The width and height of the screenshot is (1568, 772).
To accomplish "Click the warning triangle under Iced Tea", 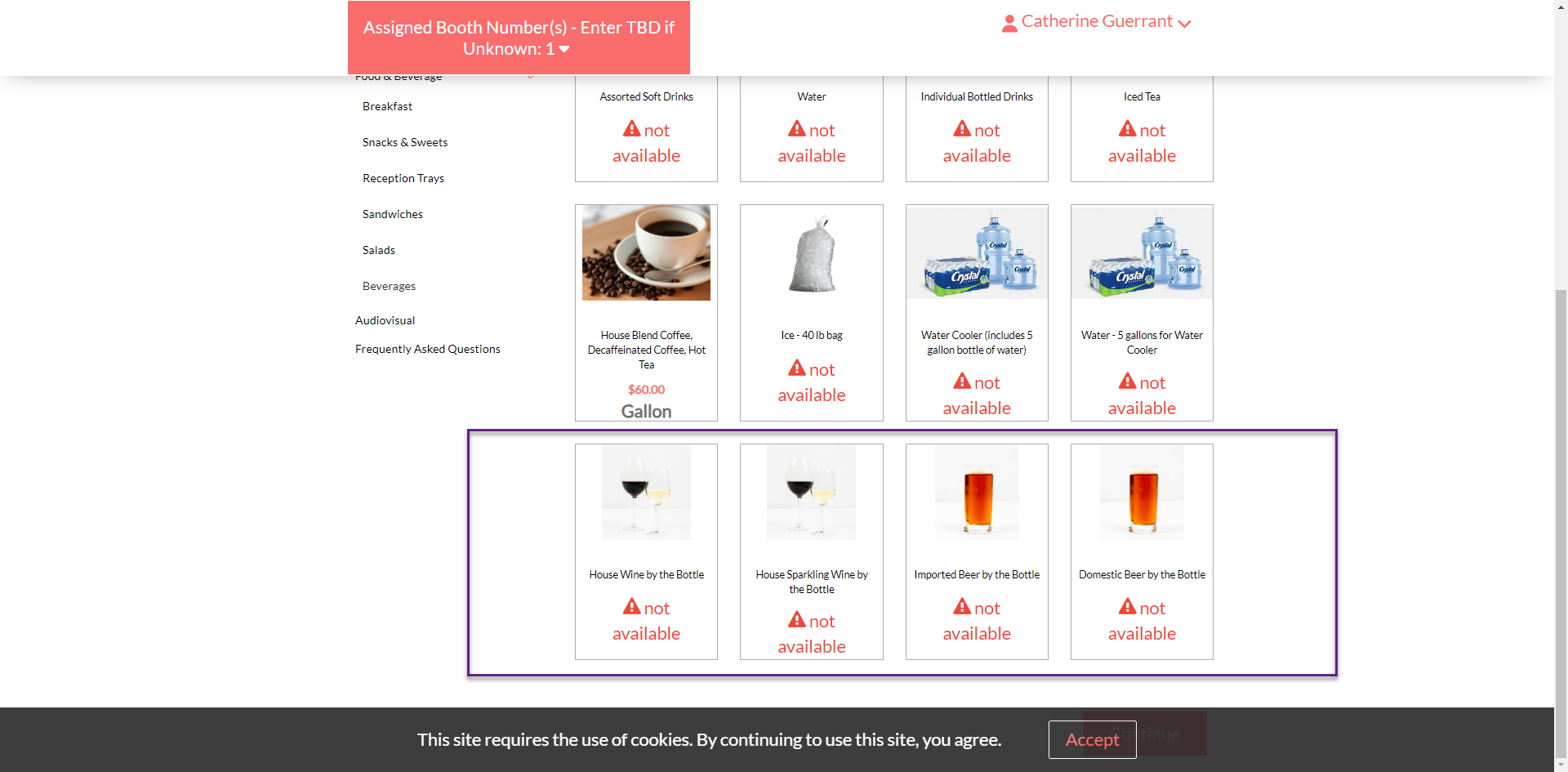I will tap(1128, 129).
